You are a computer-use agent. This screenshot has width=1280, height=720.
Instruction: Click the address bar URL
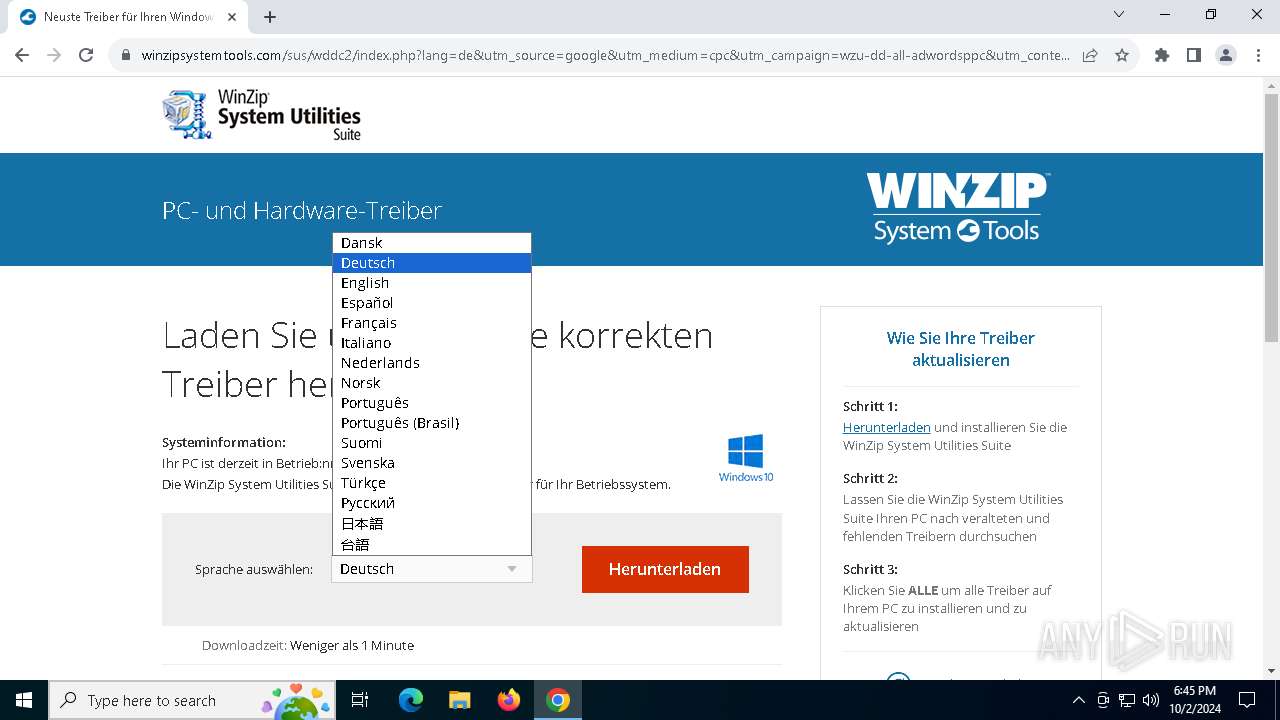coord(605,56)
